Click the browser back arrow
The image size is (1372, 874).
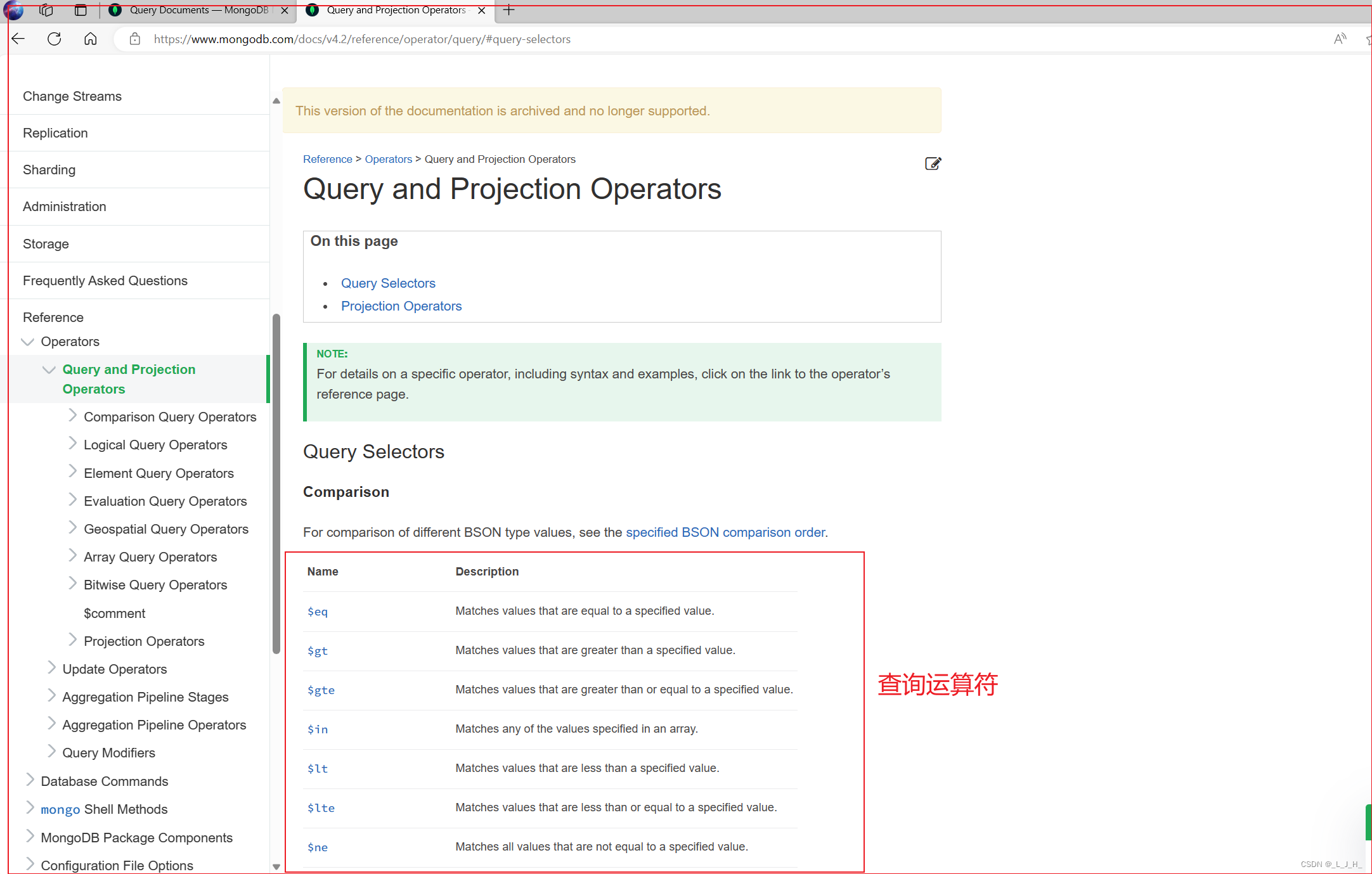click(18, 39)
